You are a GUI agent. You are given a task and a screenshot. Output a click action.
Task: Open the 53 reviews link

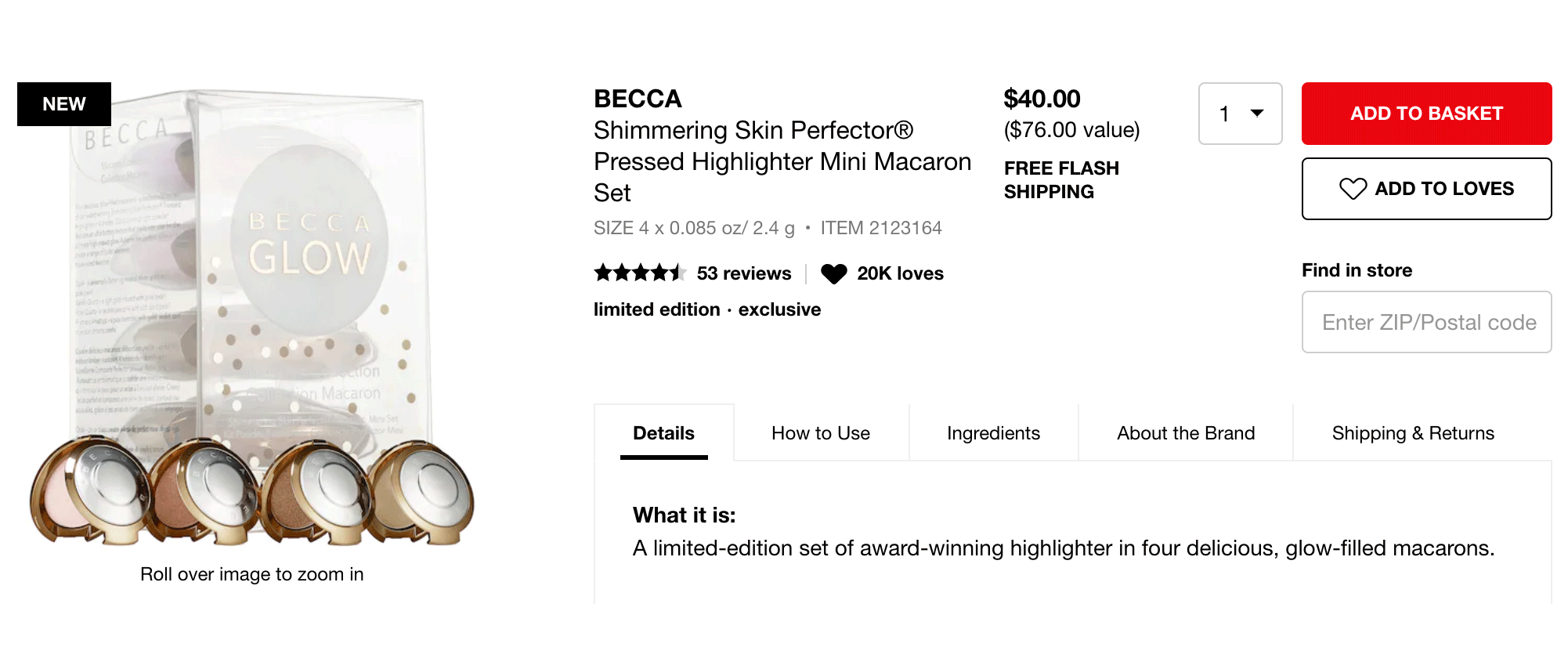pyautogui.click(x=743, y=273)
